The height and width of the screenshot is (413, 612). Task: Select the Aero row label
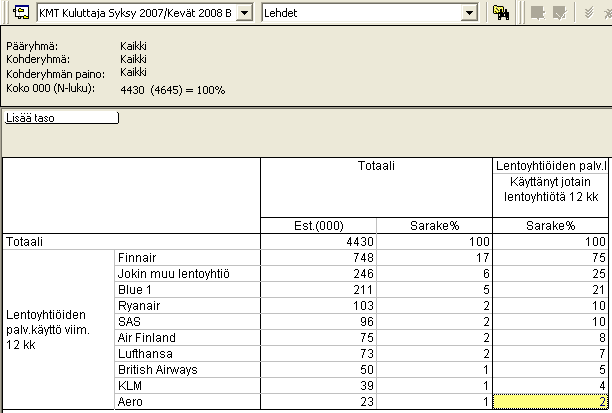pos(187,402)
